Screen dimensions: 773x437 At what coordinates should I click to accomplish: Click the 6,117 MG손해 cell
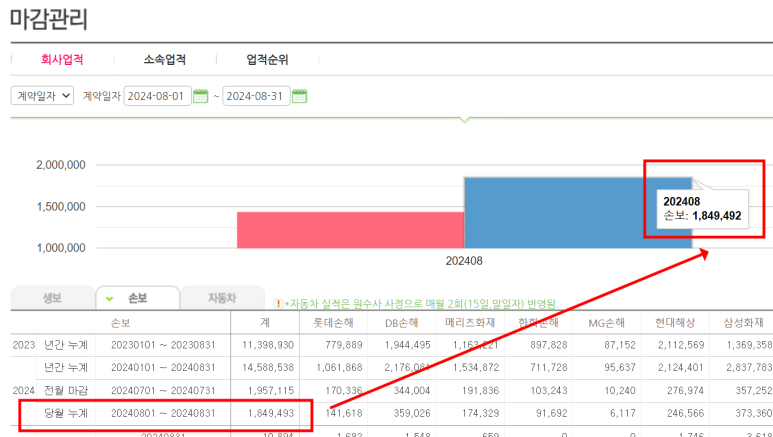click(623, 413)
